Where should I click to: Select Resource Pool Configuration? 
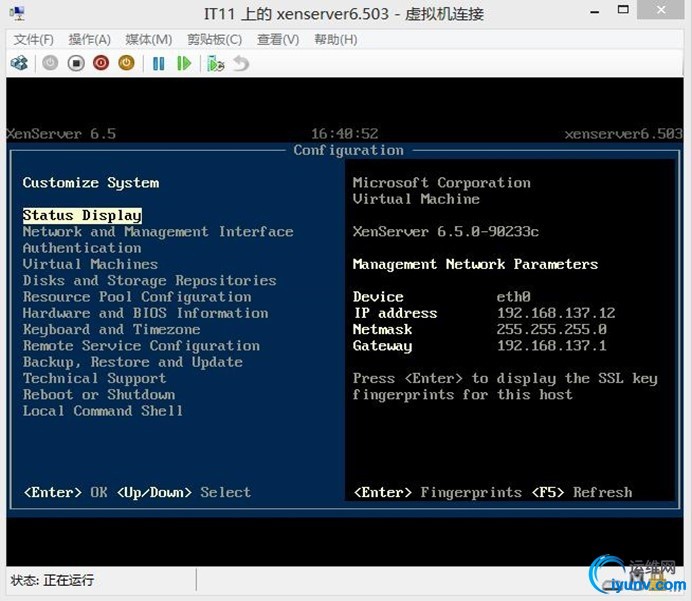[137, 297]
